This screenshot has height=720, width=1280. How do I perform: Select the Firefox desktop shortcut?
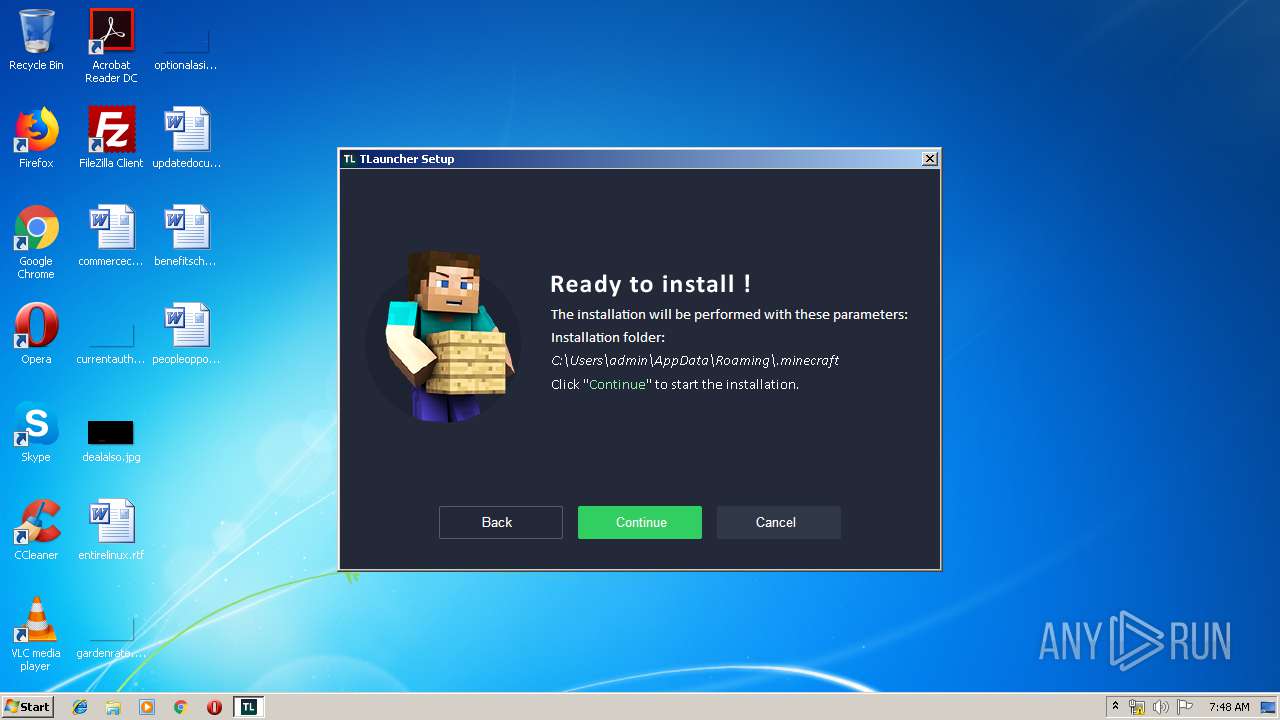pos(36,138)
